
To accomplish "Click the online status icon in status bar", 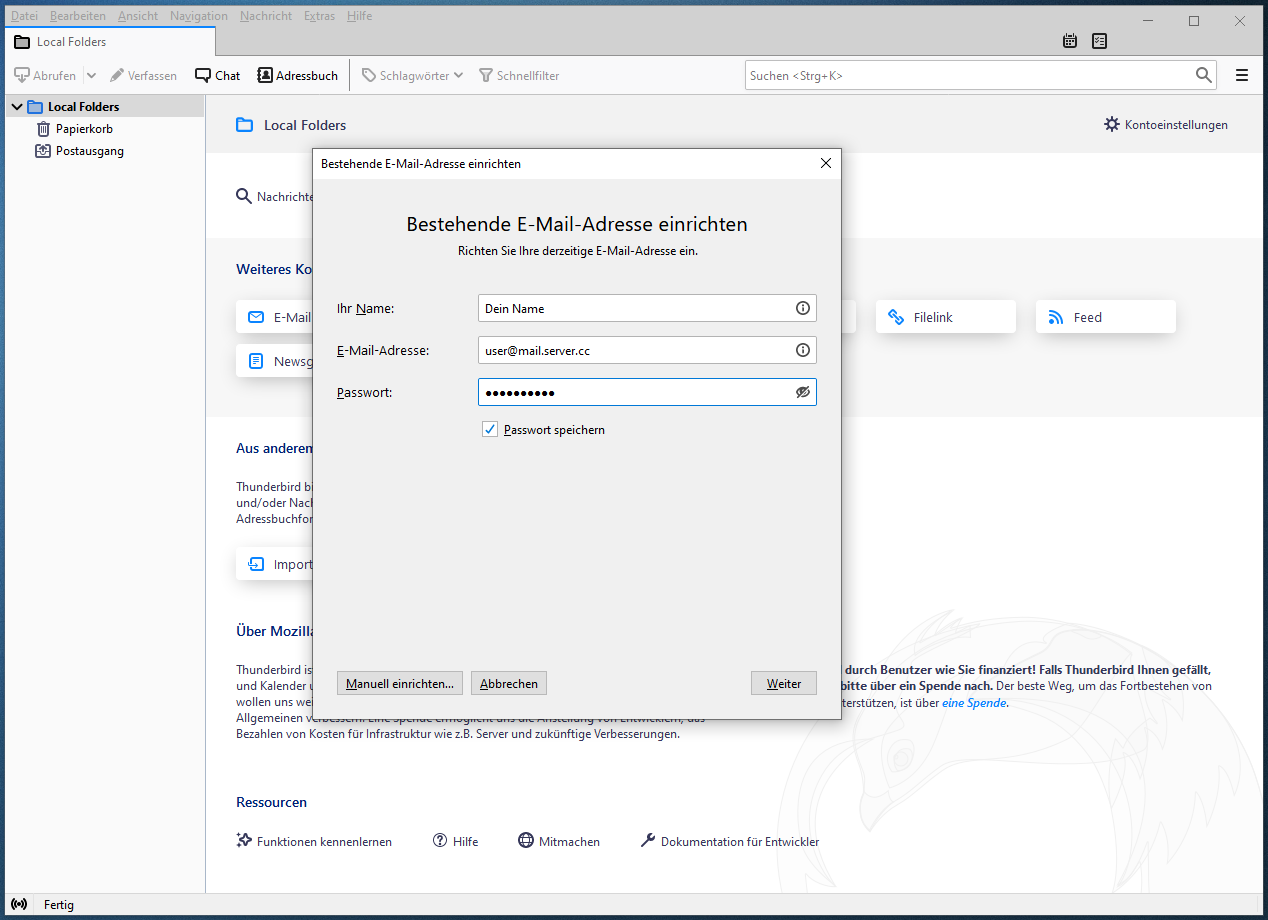I will [20, 905].
